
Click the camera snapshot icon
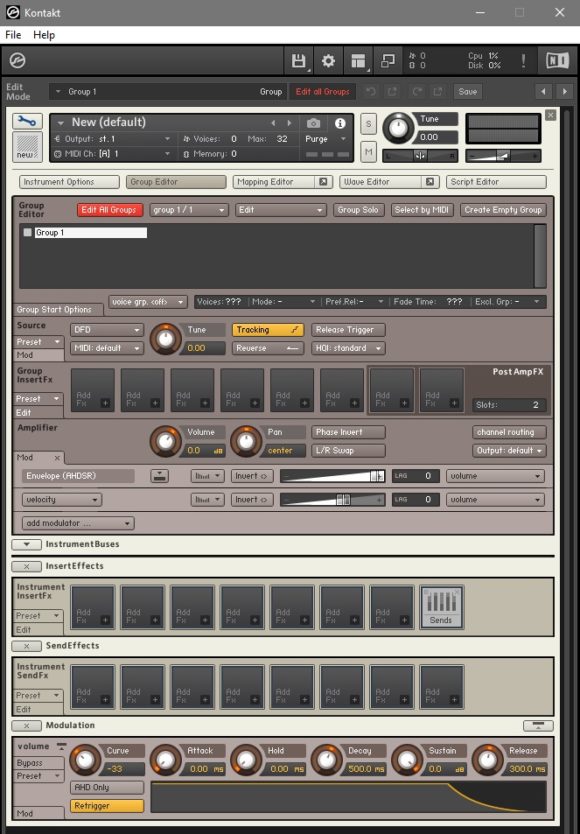(313, 123)
